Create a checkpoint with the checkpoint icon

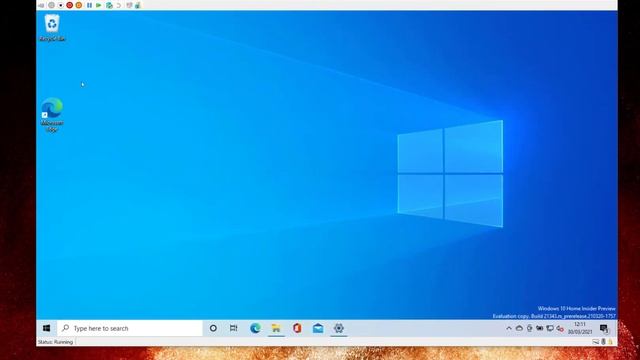point(109,5)
